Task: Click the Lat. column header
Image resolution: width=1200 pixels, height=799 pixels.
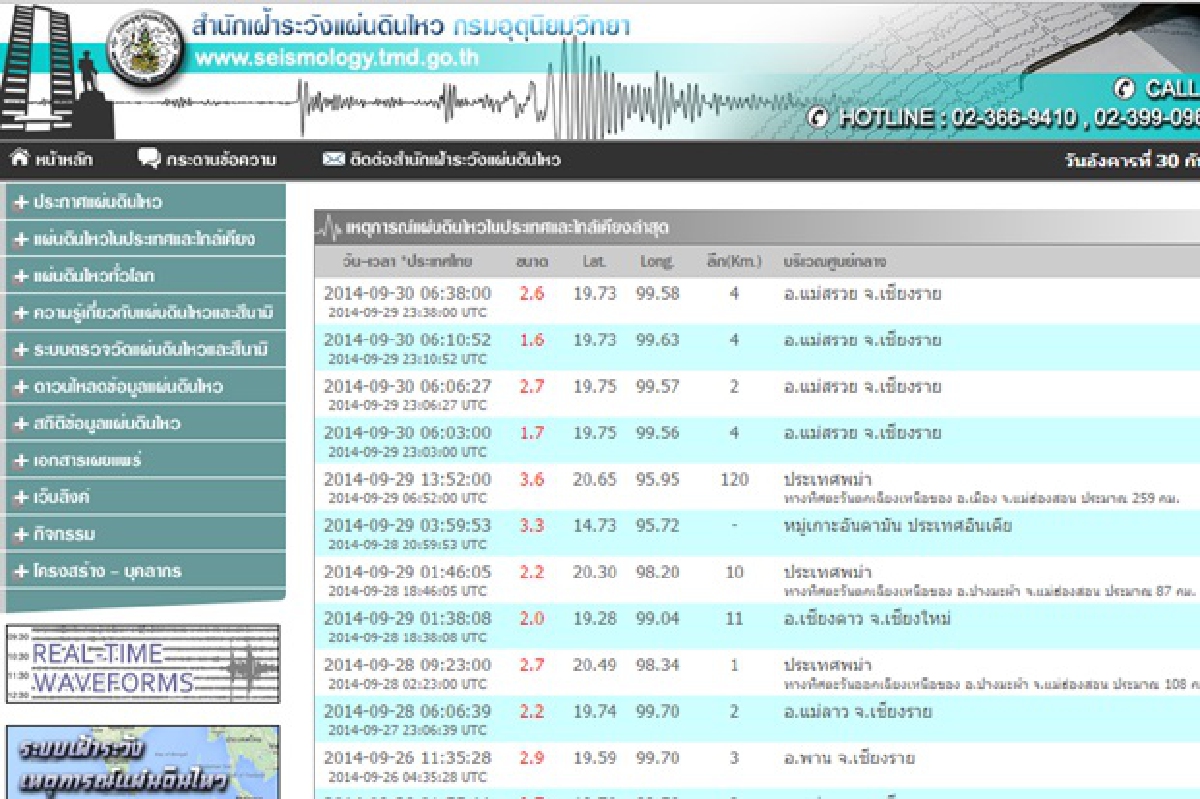Action: [594, 262]
